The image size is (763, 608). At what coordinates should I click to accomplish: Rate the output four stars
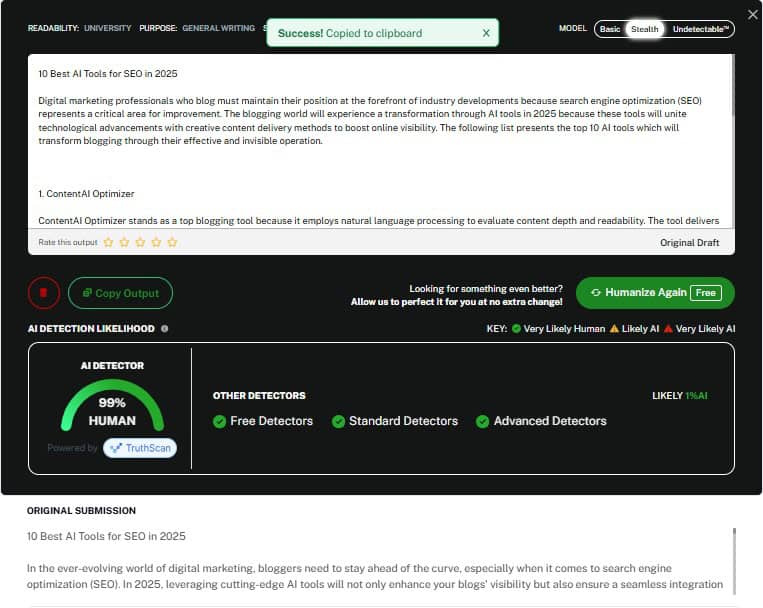156,242
